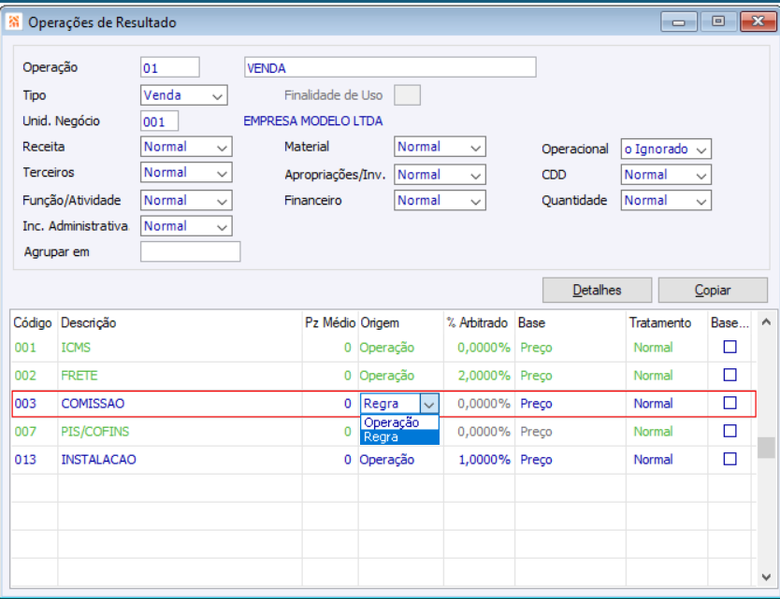This screenshot has width=780, height=599.
Task: Click the grid's vertical scrollbar thumb
Action: coord(766,447)
